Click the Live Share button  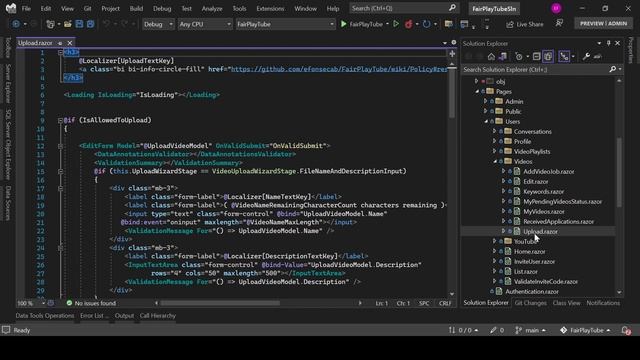point(525,24)
